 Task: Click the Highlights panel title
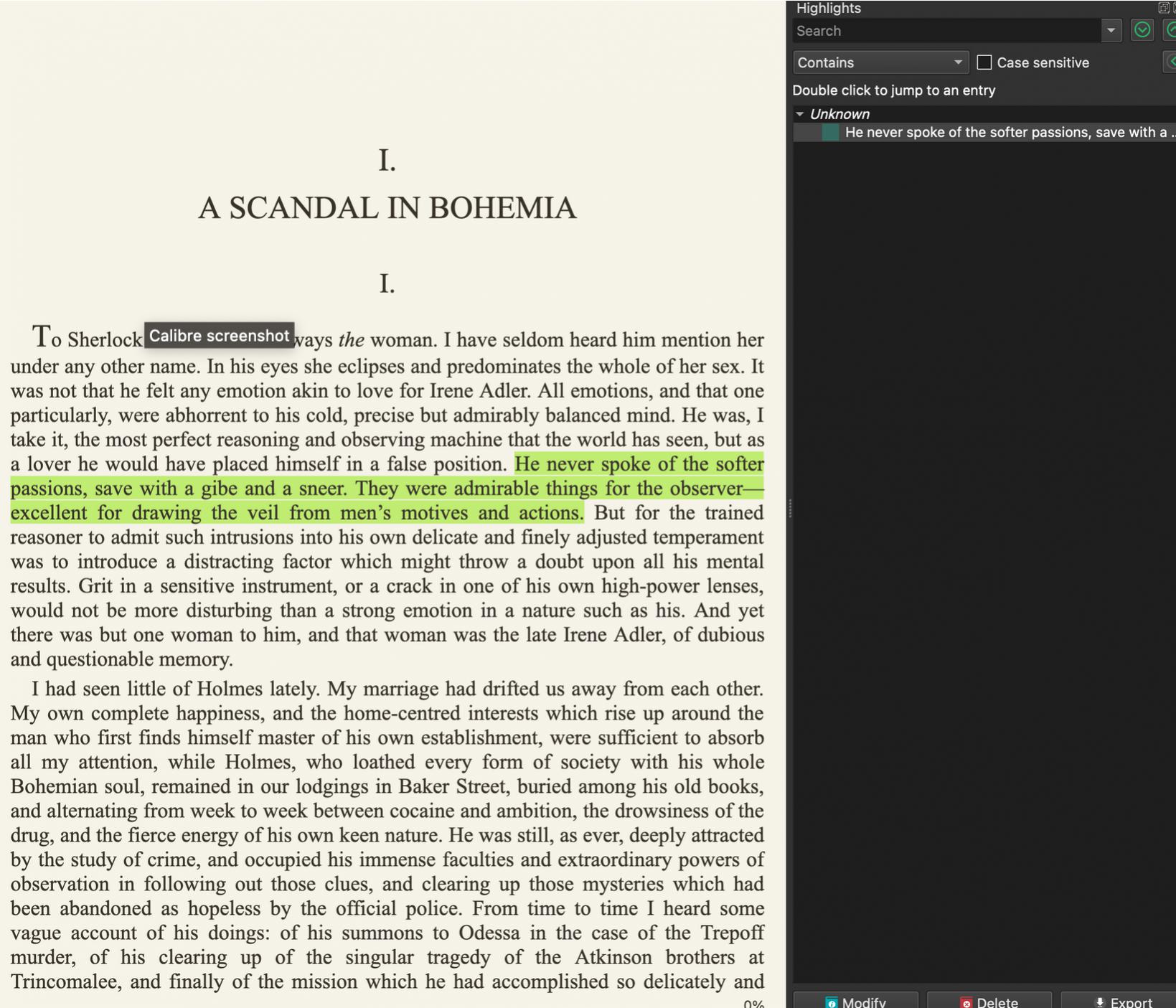pos(828,8)
